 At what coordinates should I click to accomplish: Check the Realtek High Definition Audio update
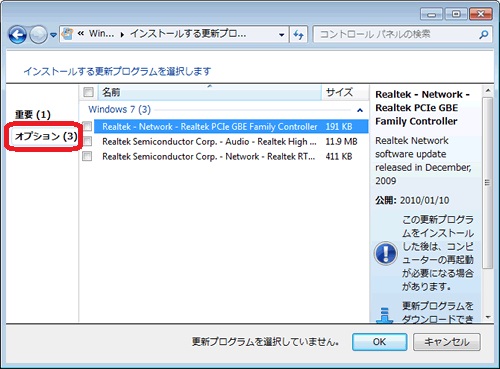tap(87, 141)
